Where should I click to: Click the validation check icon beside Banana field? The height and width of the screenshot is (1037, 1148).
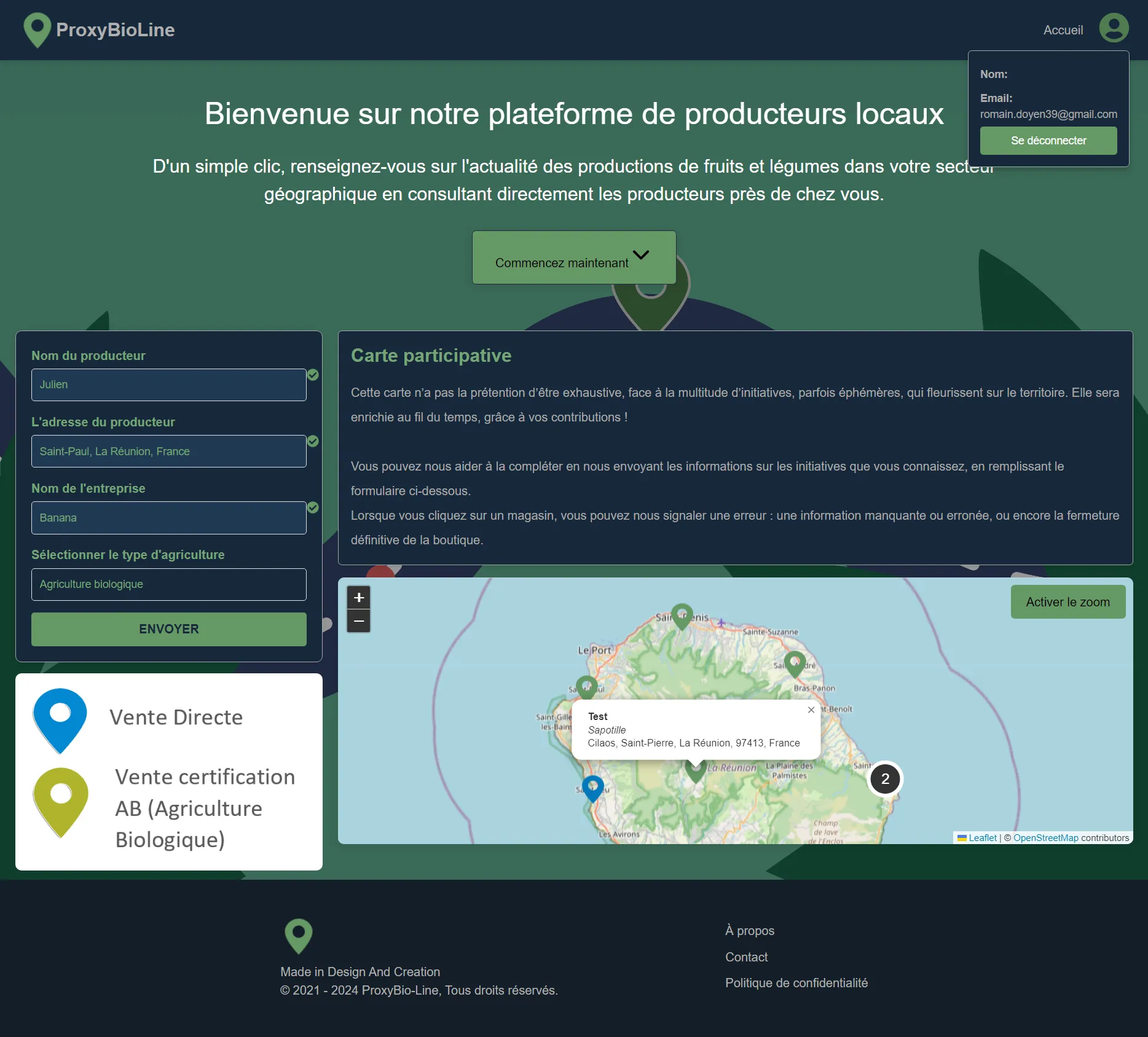pos(313,507)
